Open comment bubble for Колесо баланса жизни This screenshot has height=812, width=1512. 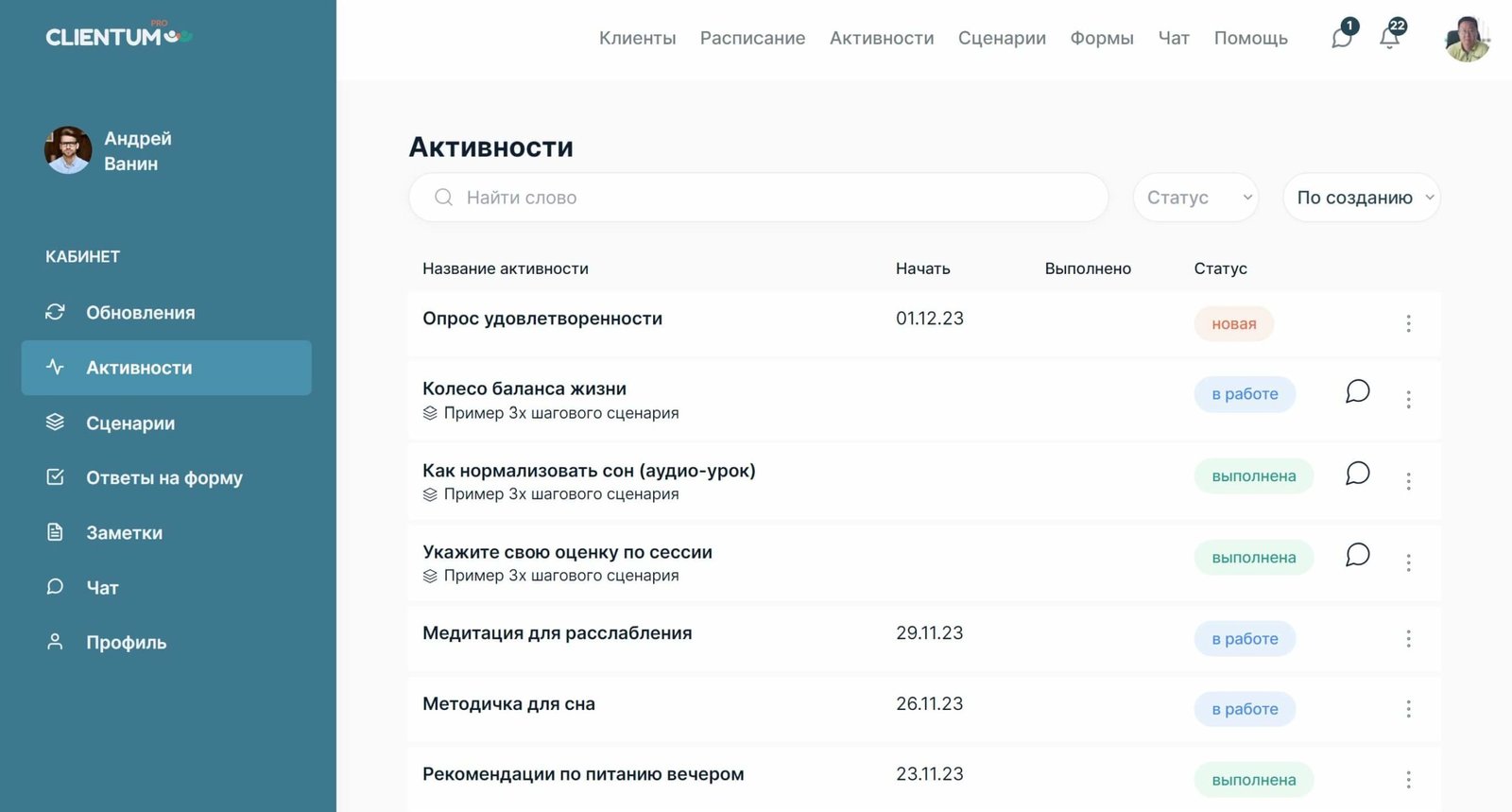point(1357,391)
